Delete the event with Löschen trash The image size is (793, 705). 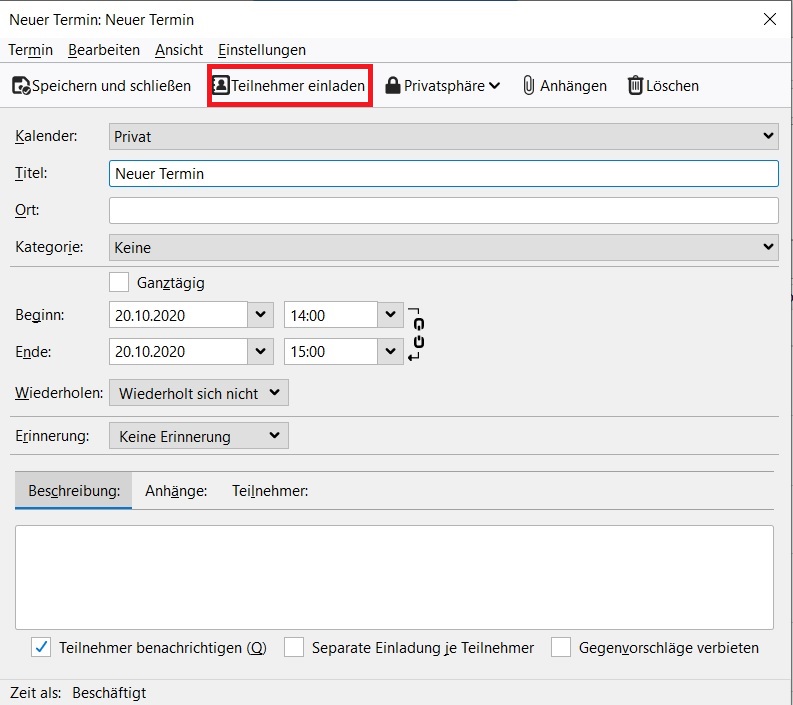[663, 85]
